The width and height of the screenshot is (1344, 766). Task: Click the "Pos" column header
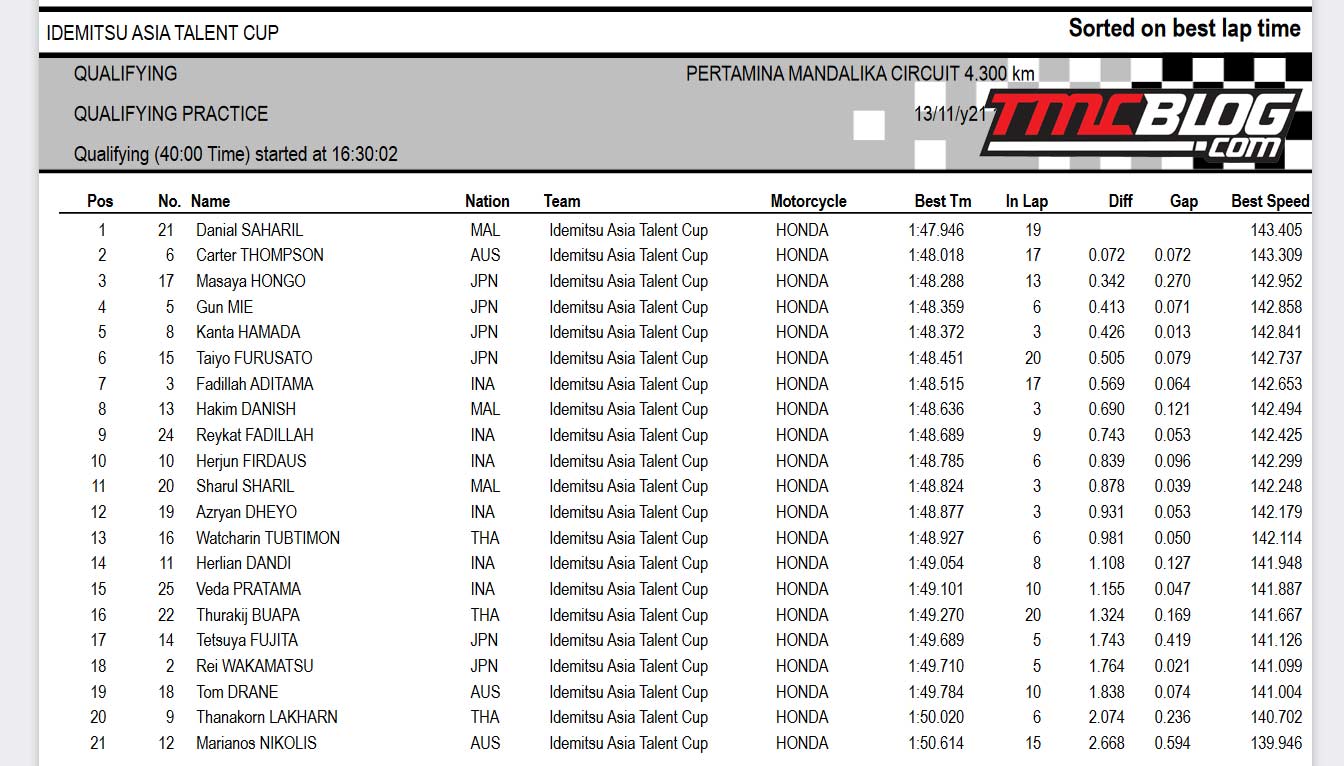[100, 201]
